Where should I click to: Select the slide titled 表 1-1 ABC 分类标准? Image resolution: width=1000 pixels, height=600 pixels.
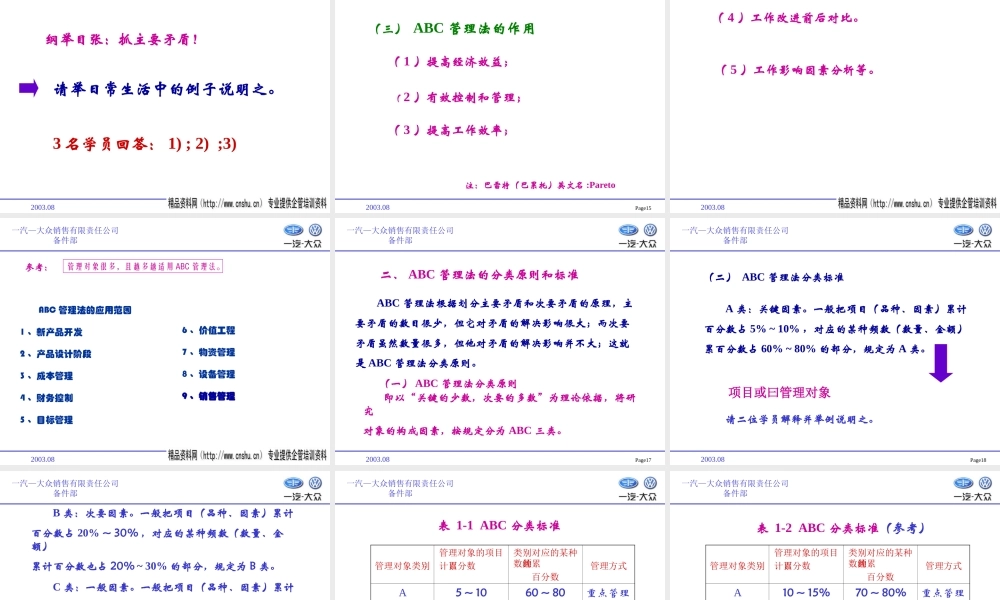[x=499, y=536]
